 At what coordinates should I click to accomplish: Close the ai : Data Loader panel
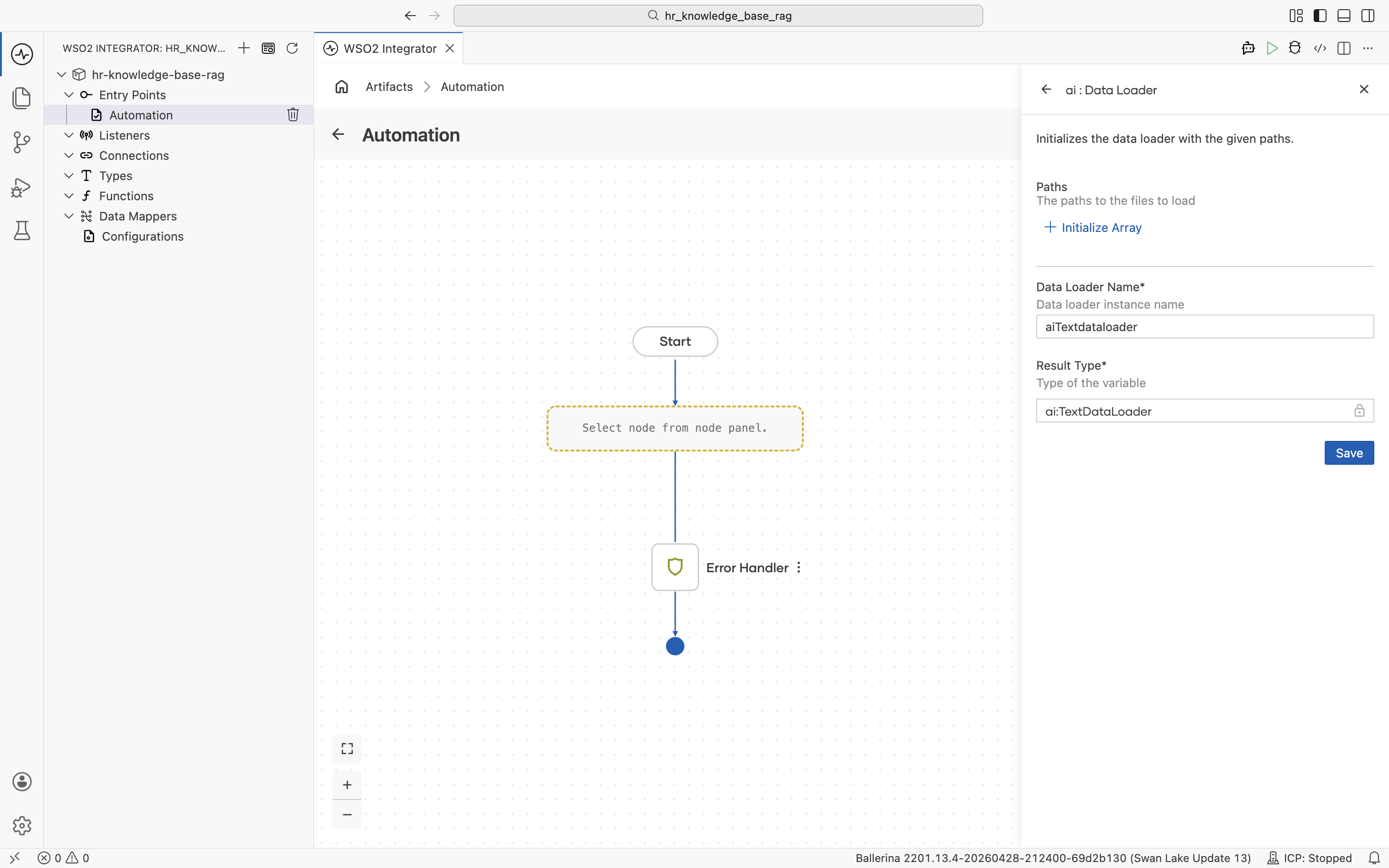(x=1364, y=89)
